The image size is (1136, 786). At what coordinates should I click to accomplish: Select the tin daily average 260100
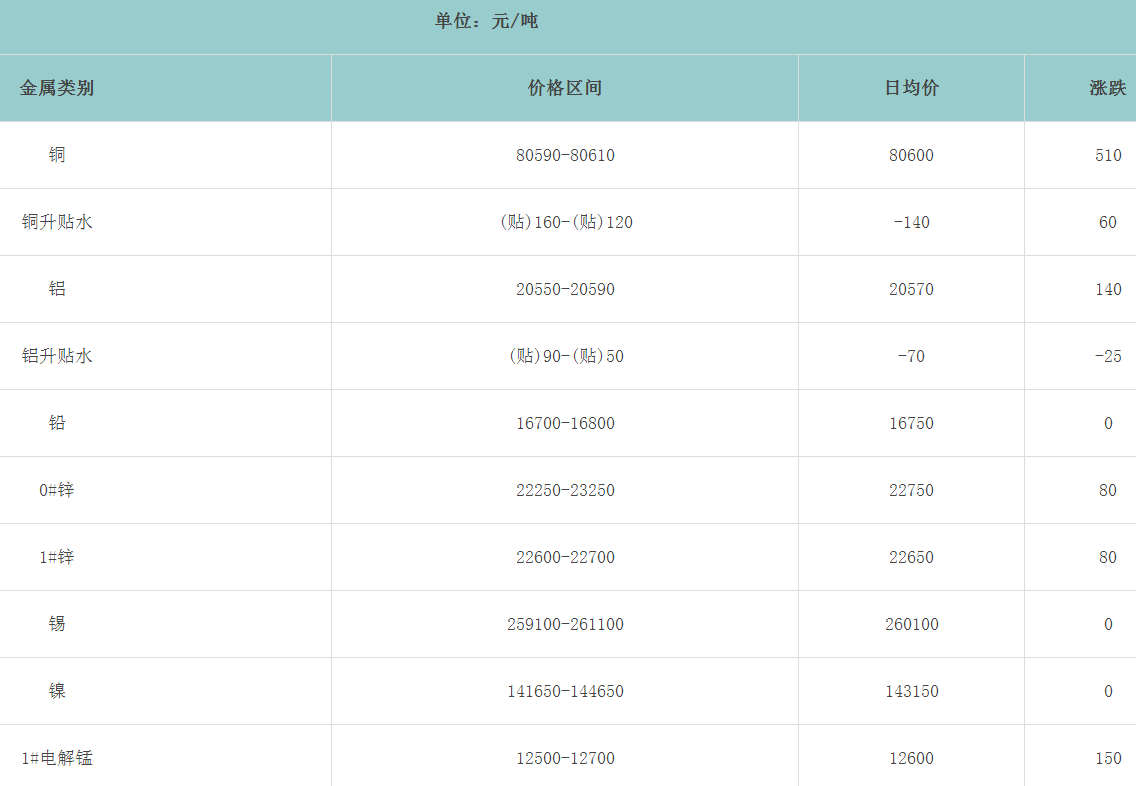click(x=911, y=624)
